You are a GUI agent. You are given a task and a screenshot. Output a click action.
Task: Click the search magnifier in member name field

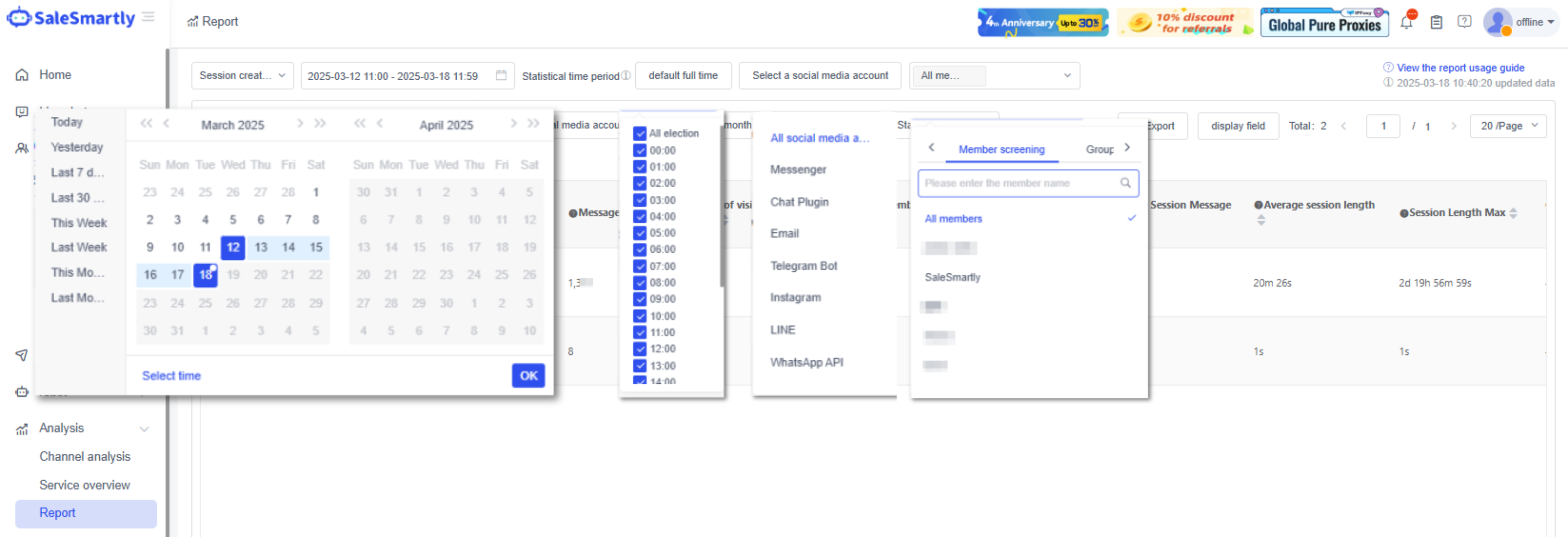1125,183
